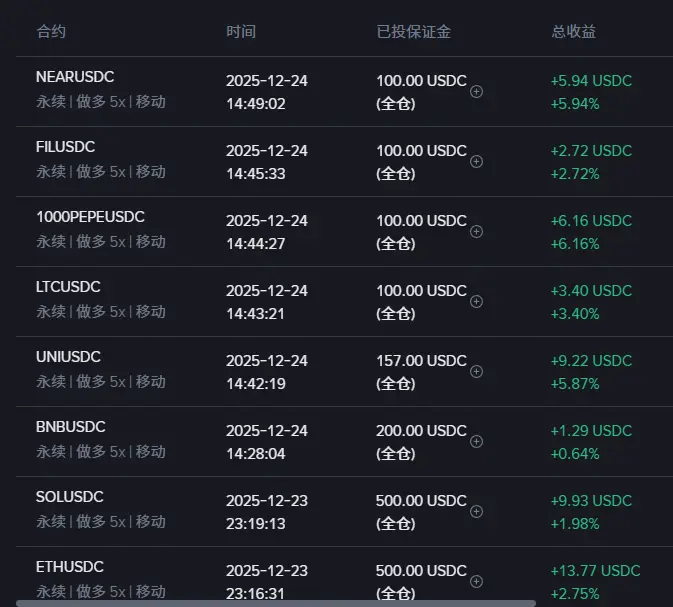Click BNBUSDC timestamp 14:28:04
The width and height of the screenshot is (673, 607).
[x=257, y=453]
